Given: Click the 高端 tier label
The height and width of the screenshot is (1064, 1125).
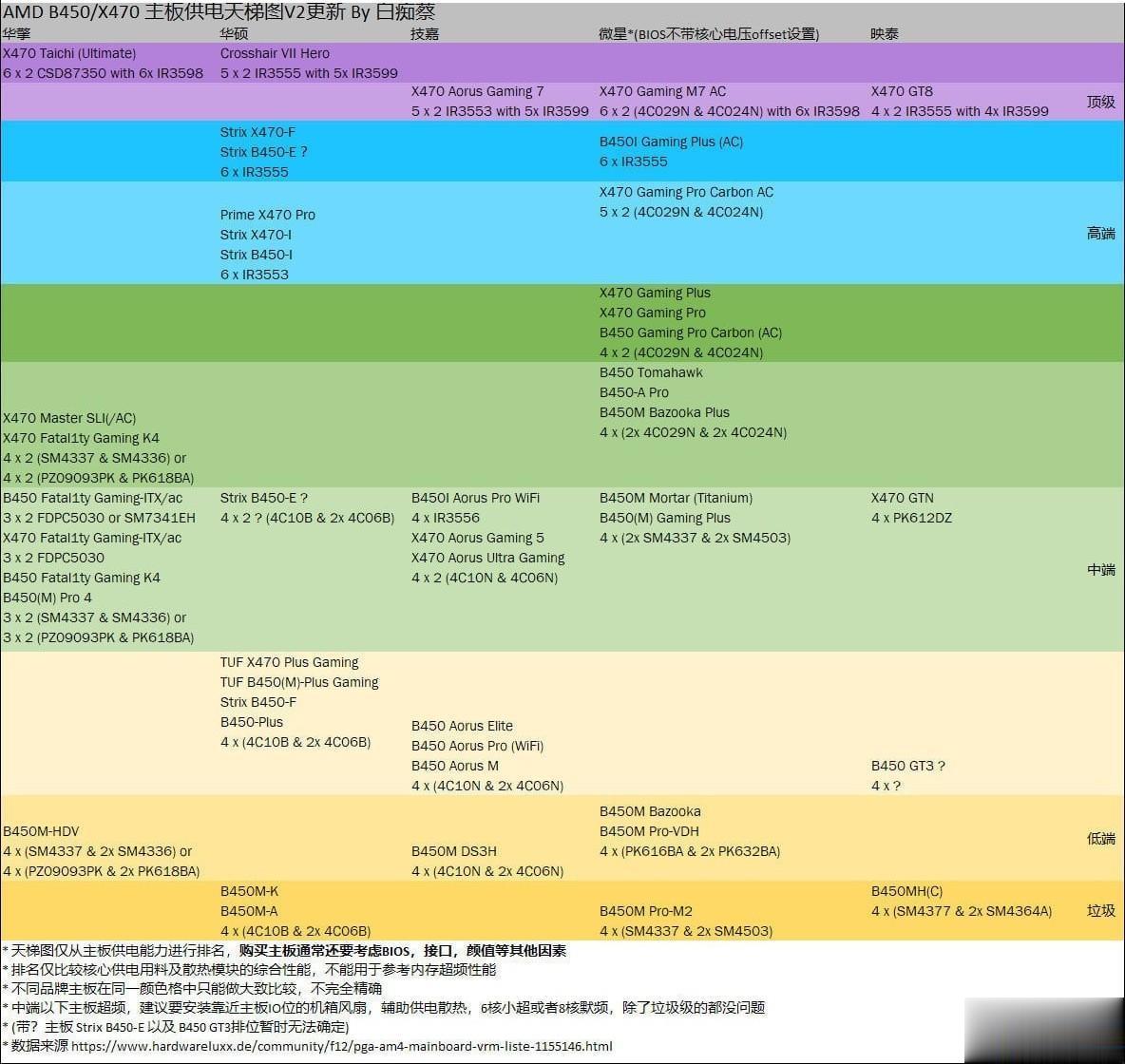Looking at the screenshot, I should pos(1100,233).
